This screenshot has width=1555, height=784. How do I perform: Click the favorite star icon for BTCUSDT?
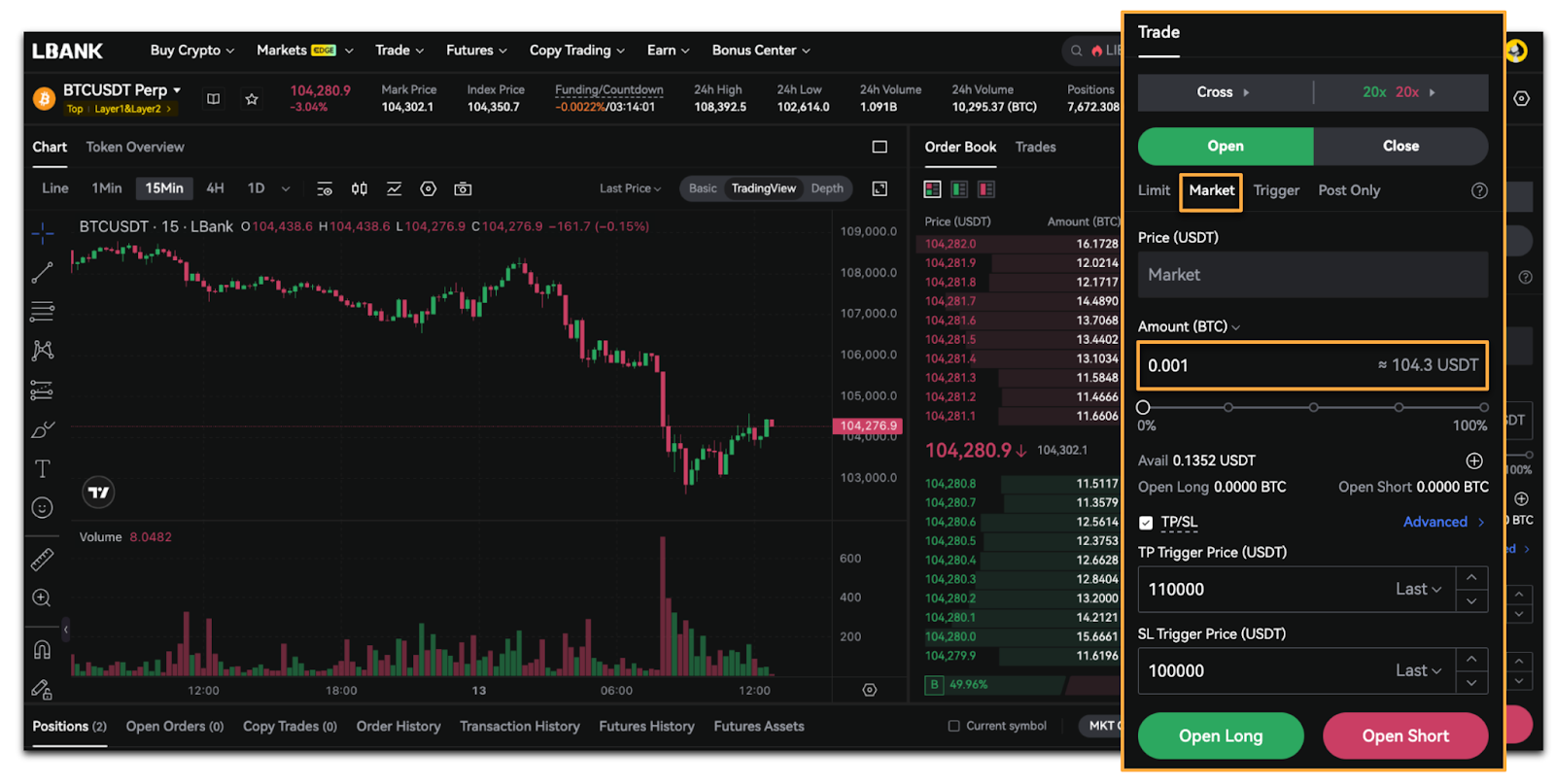(252, 99)
